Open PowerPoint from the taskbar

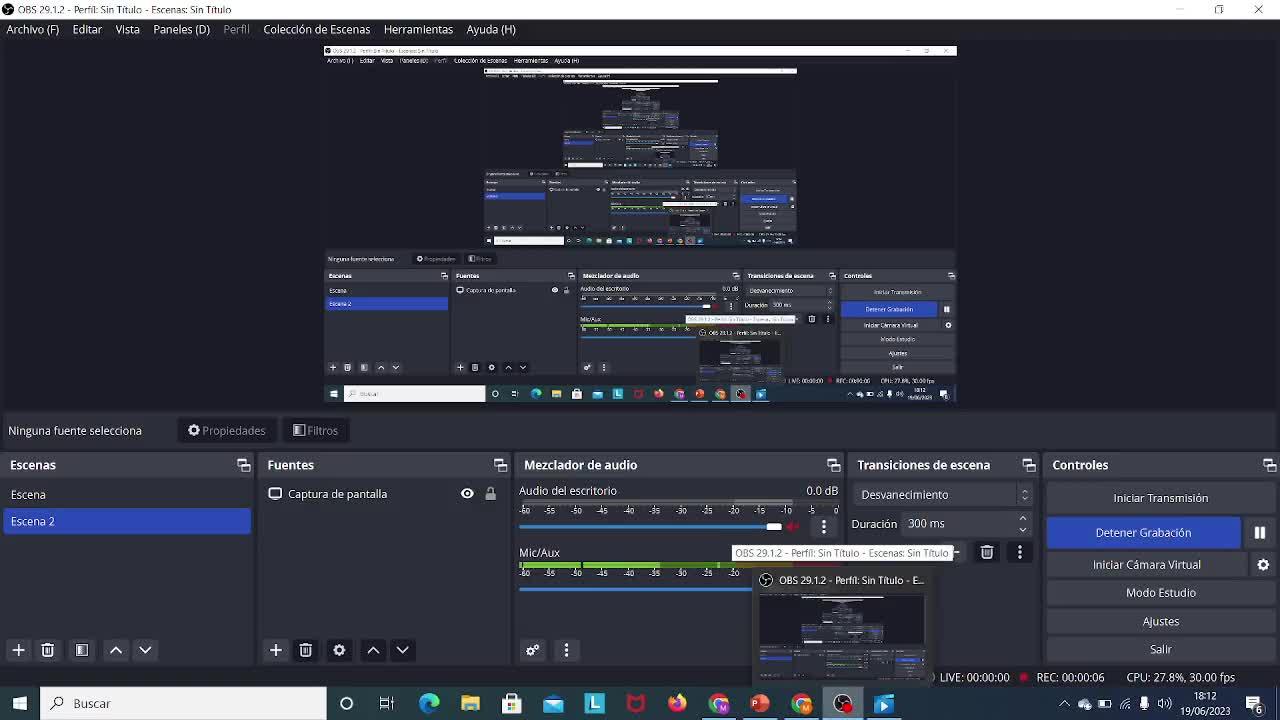[x=760, y=703]
